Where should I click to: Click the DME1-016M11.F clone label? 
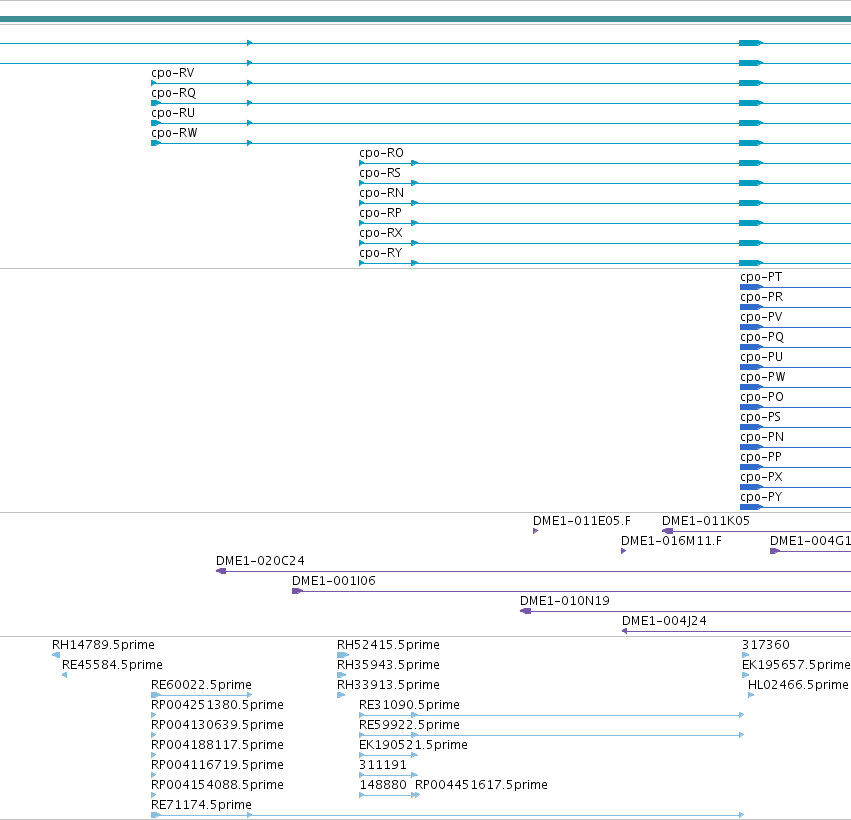tap(671, 541)
